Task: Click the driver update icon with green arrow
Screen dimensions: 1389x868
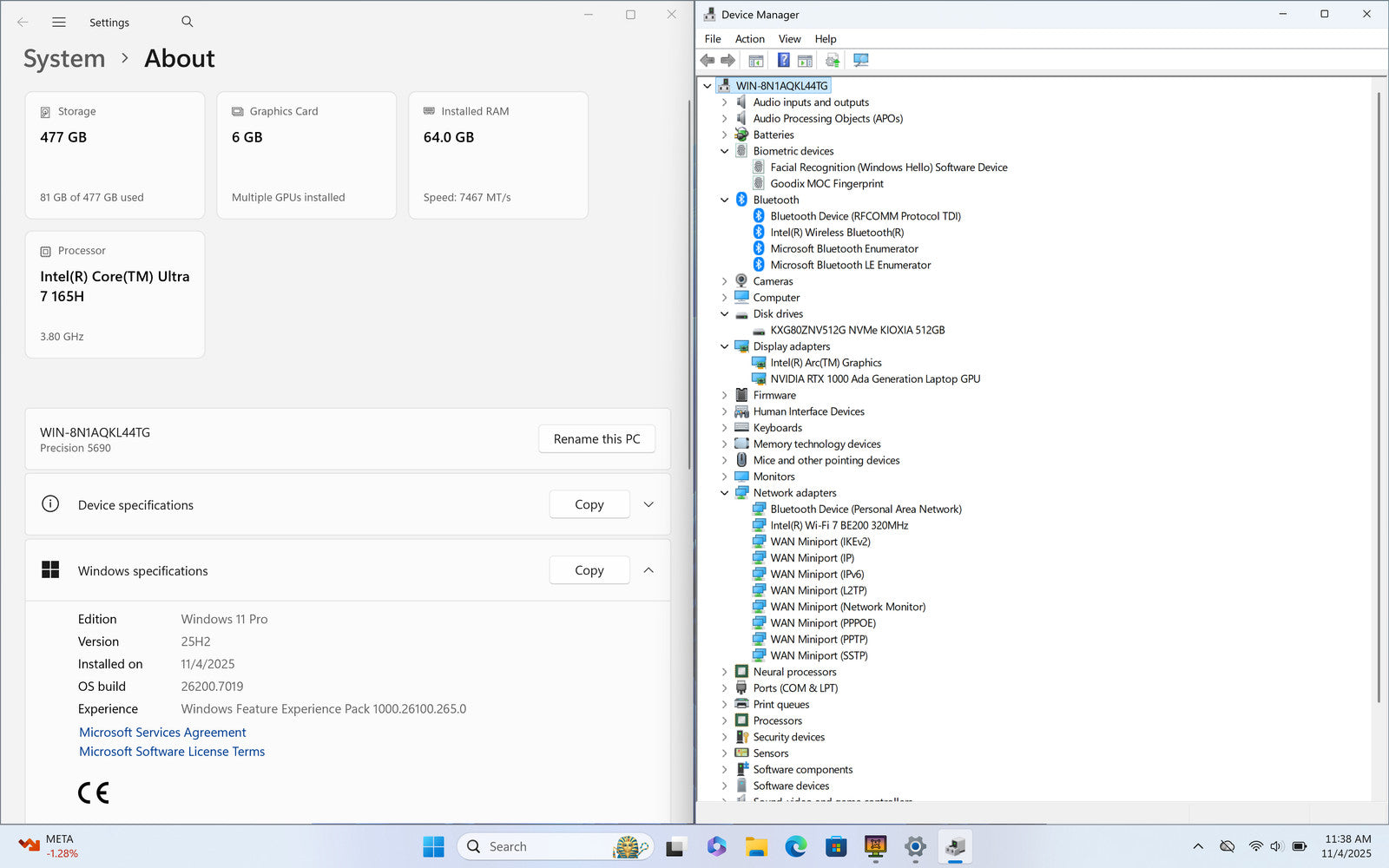Action: [833, 60]
